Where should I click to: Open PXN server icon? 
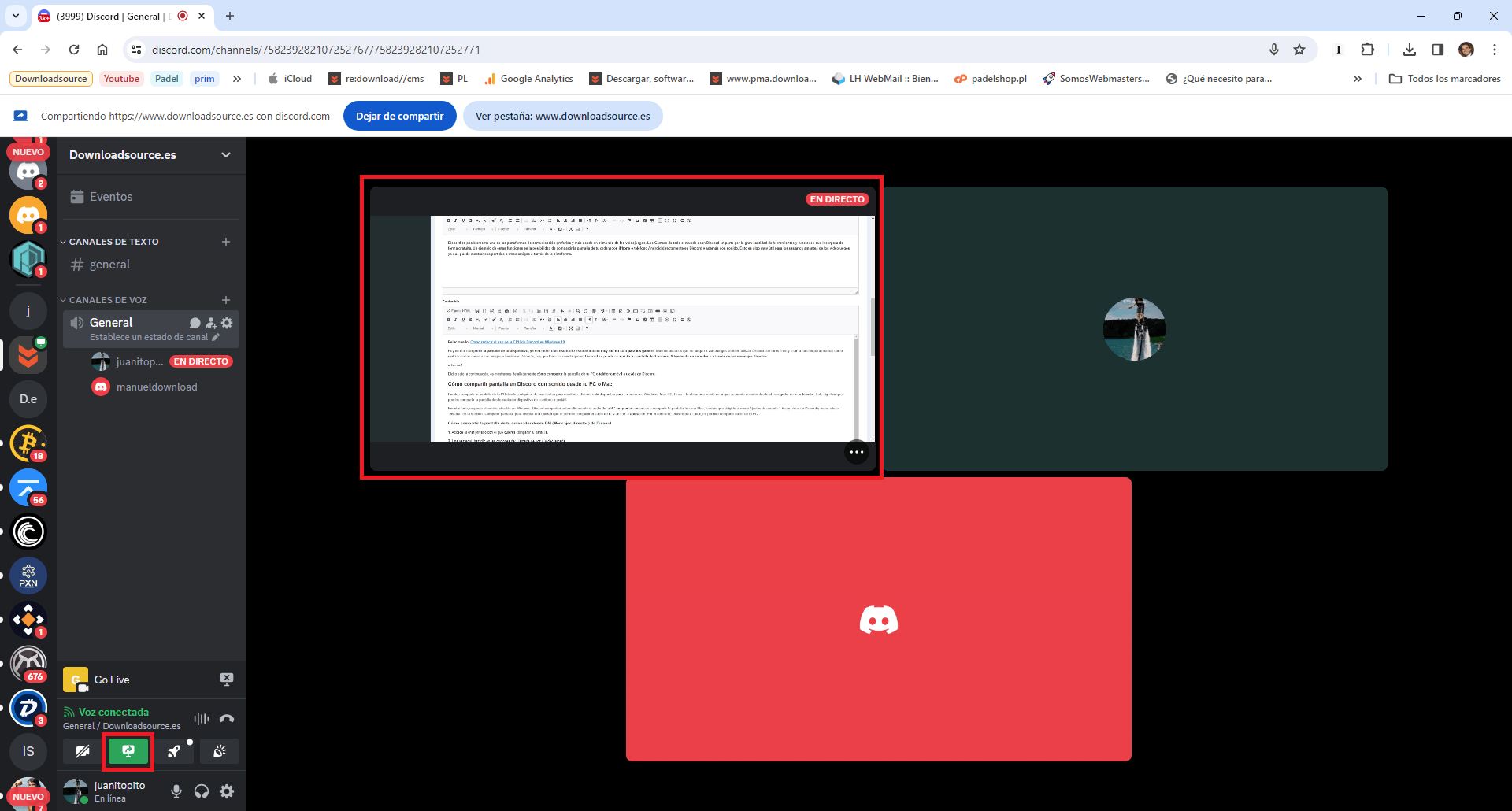(28, 576)
